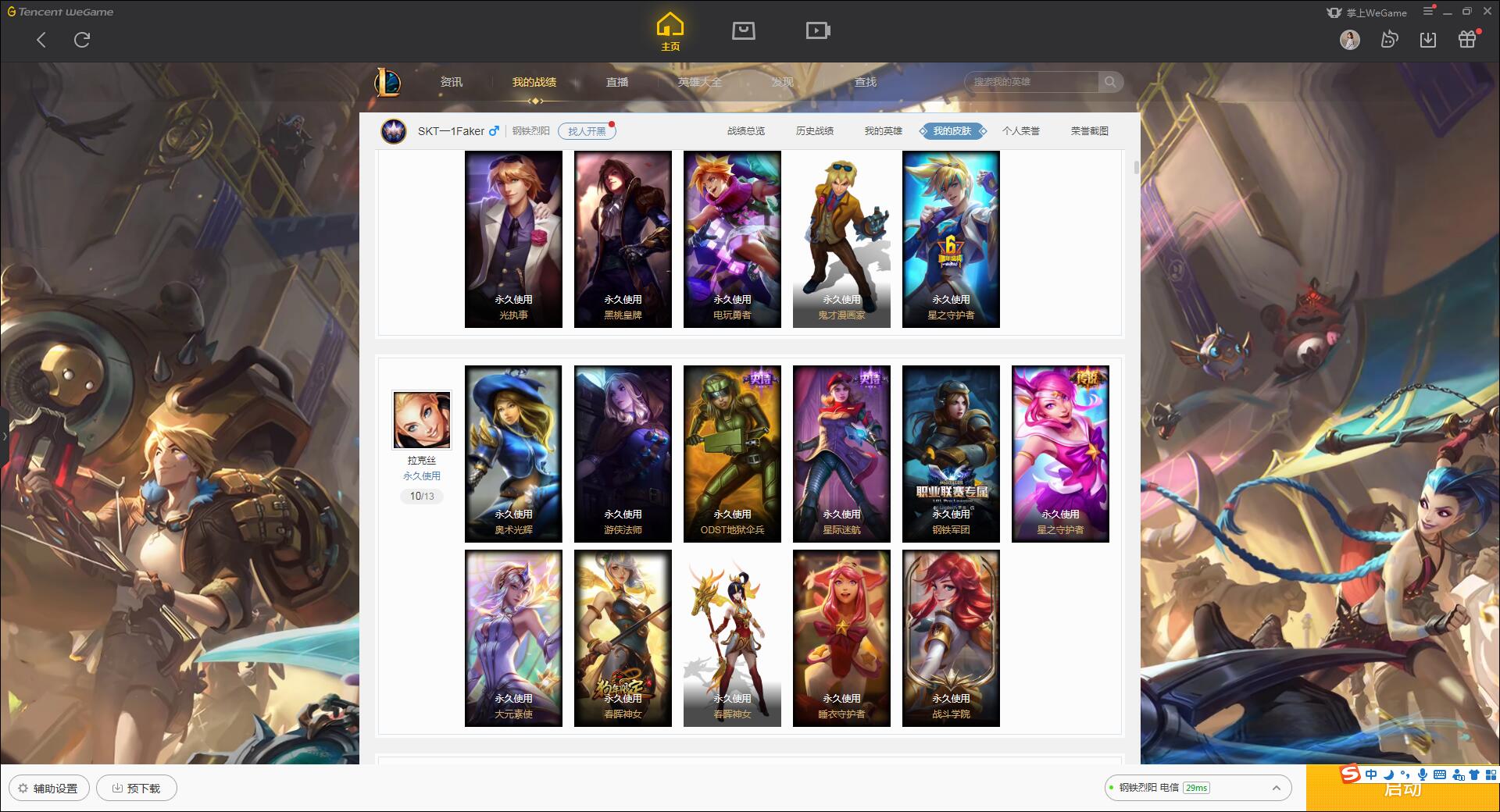1500x812 pixels.
Task: Open the 英雄大全 tab
Action: (700, 82)
